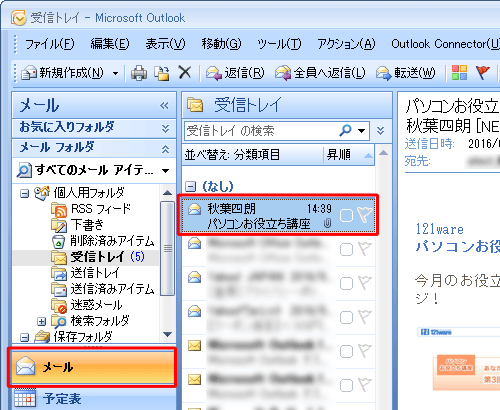The width and height of the screenshot is (500, 410).
Task: Select the 迷惑メール folder
Action: (87, 305)
